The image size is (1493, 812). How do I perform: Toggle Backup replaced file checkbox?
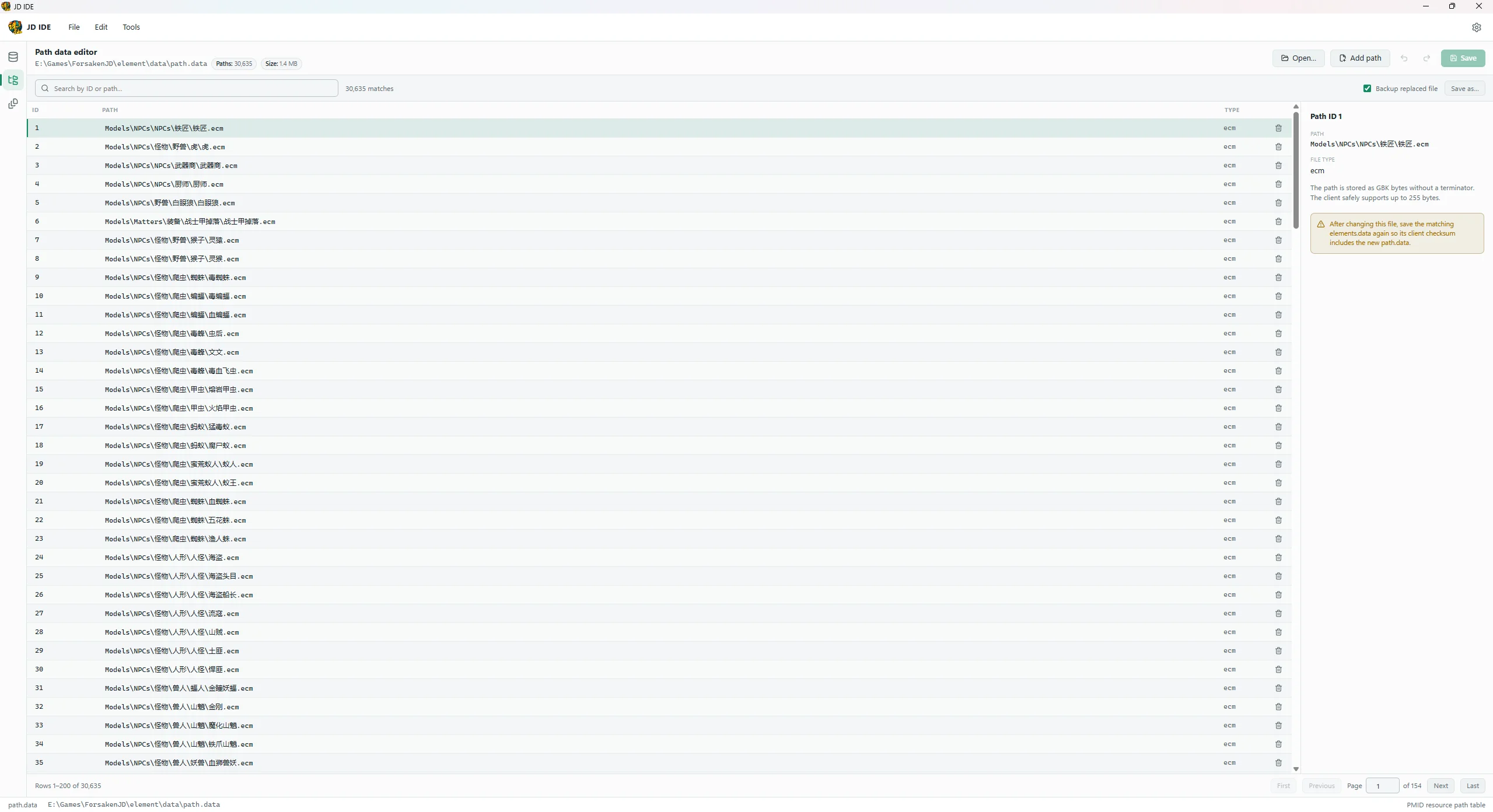pos(1367,89)
